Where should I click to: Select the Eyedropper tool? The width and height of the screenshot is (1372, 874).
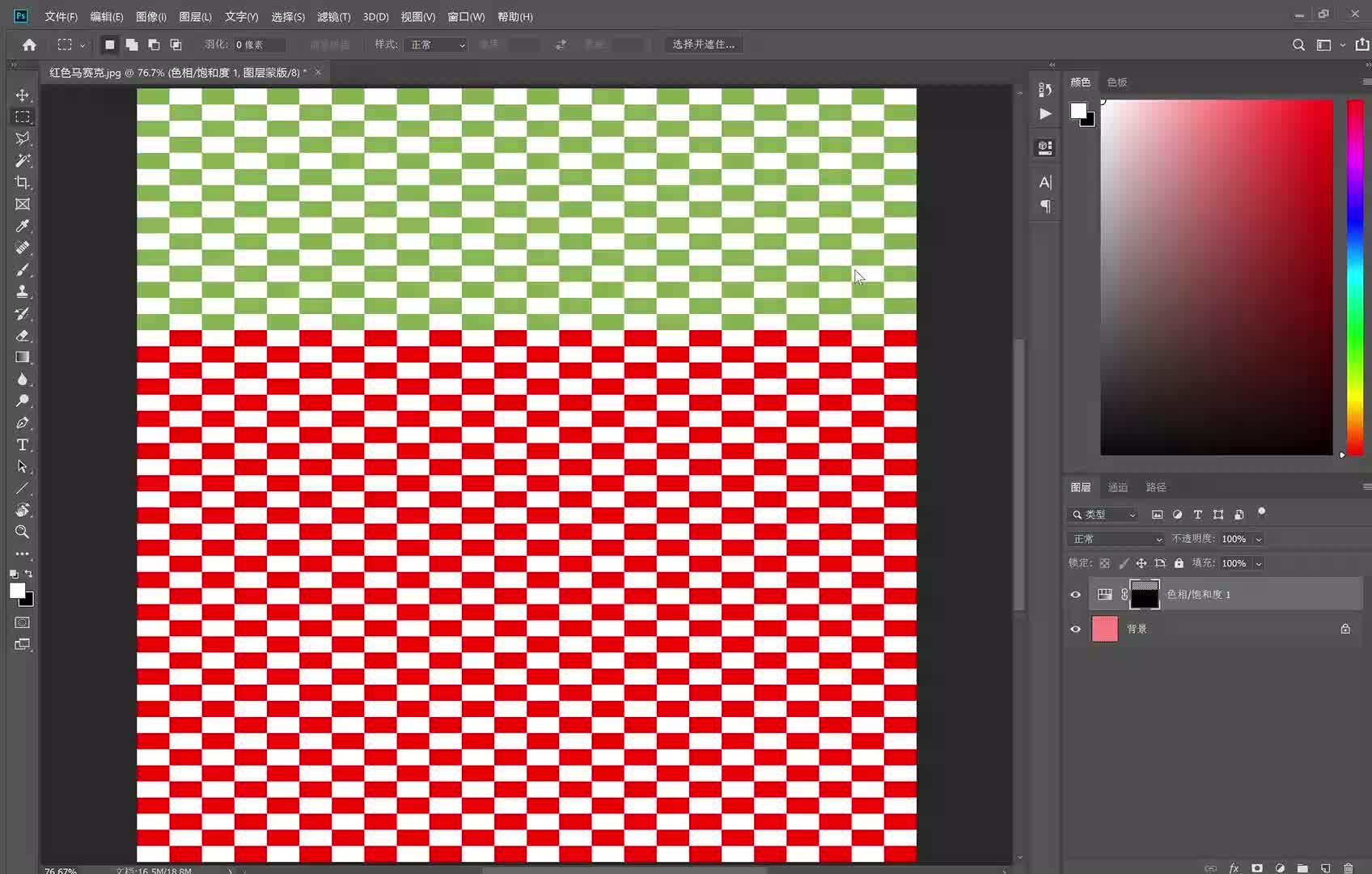(x=22, y=227)
